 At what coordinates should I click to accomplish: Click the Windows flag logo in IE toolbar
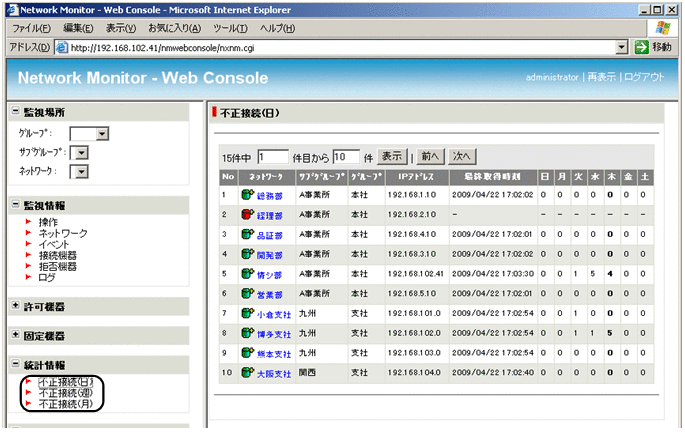663,28
